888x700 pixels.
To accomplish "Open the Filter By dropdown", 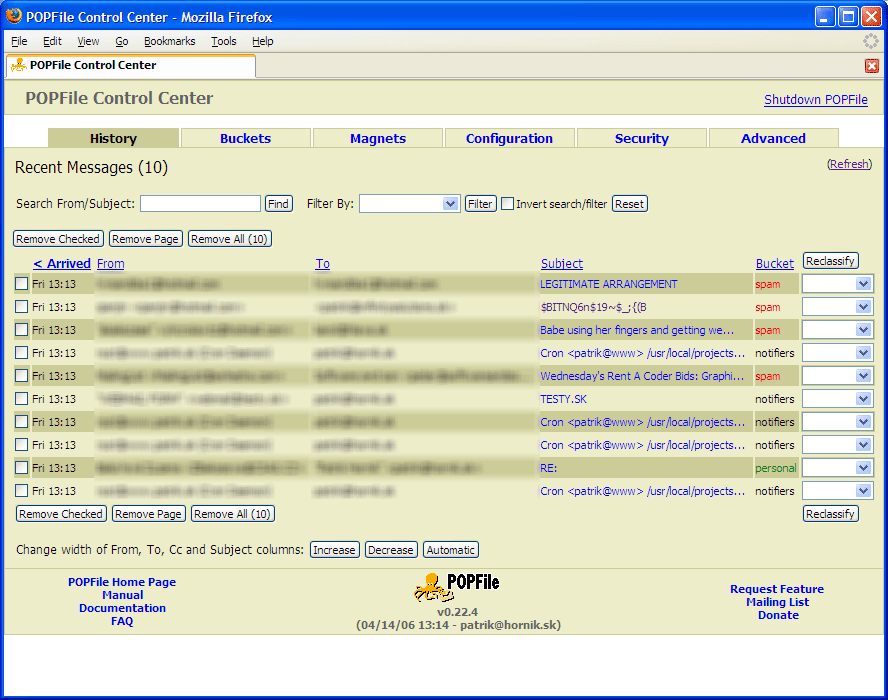I will pos(409,203).
